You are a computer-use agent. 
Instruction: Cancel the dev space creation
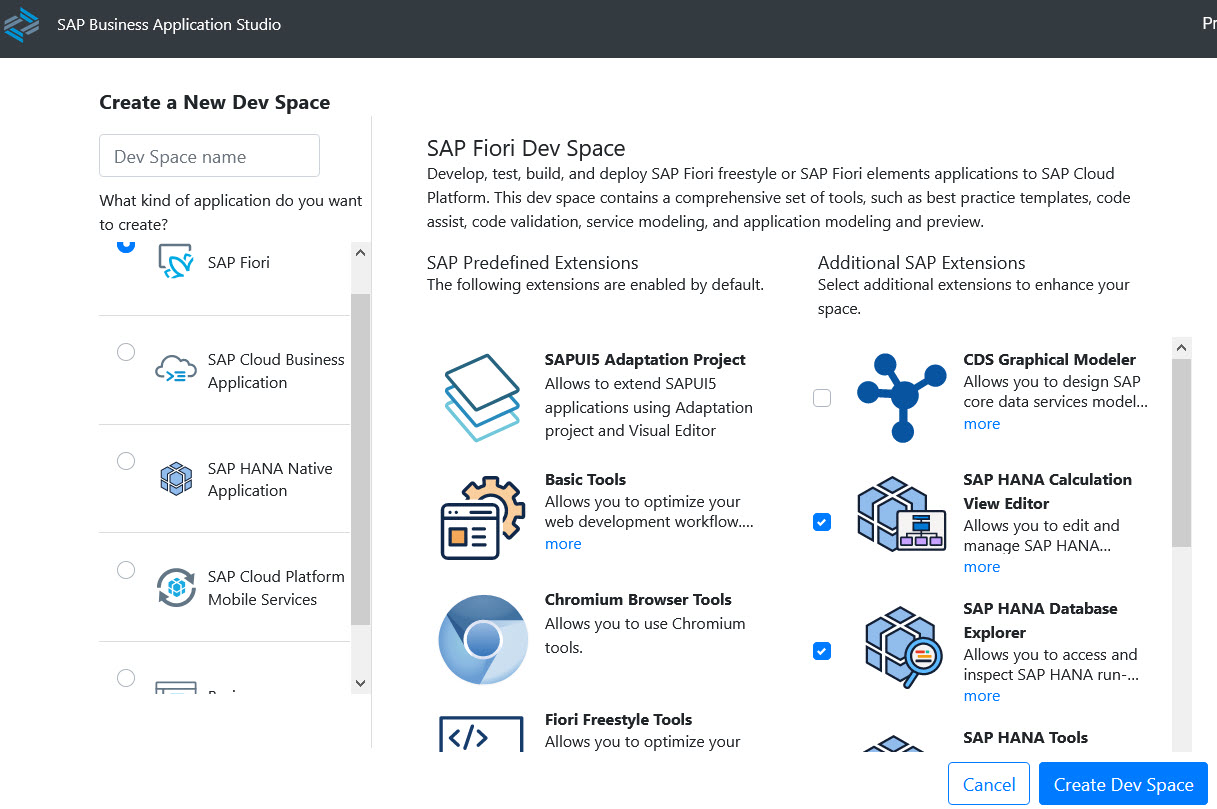click(x=988, y=783)
